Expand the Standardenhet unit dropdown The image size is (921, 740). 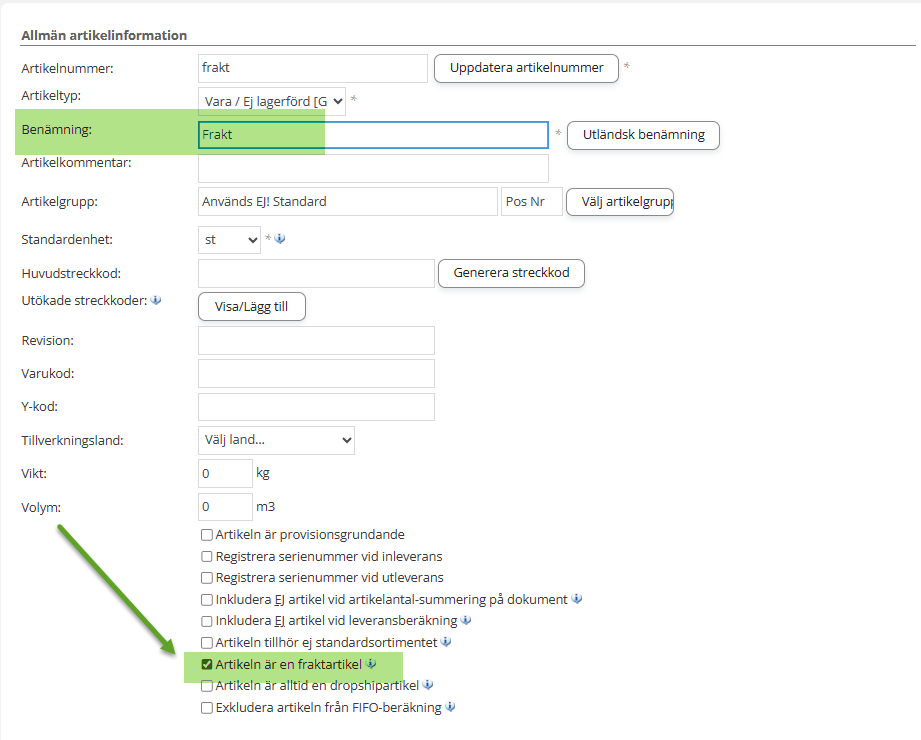[x=229, y=240]
